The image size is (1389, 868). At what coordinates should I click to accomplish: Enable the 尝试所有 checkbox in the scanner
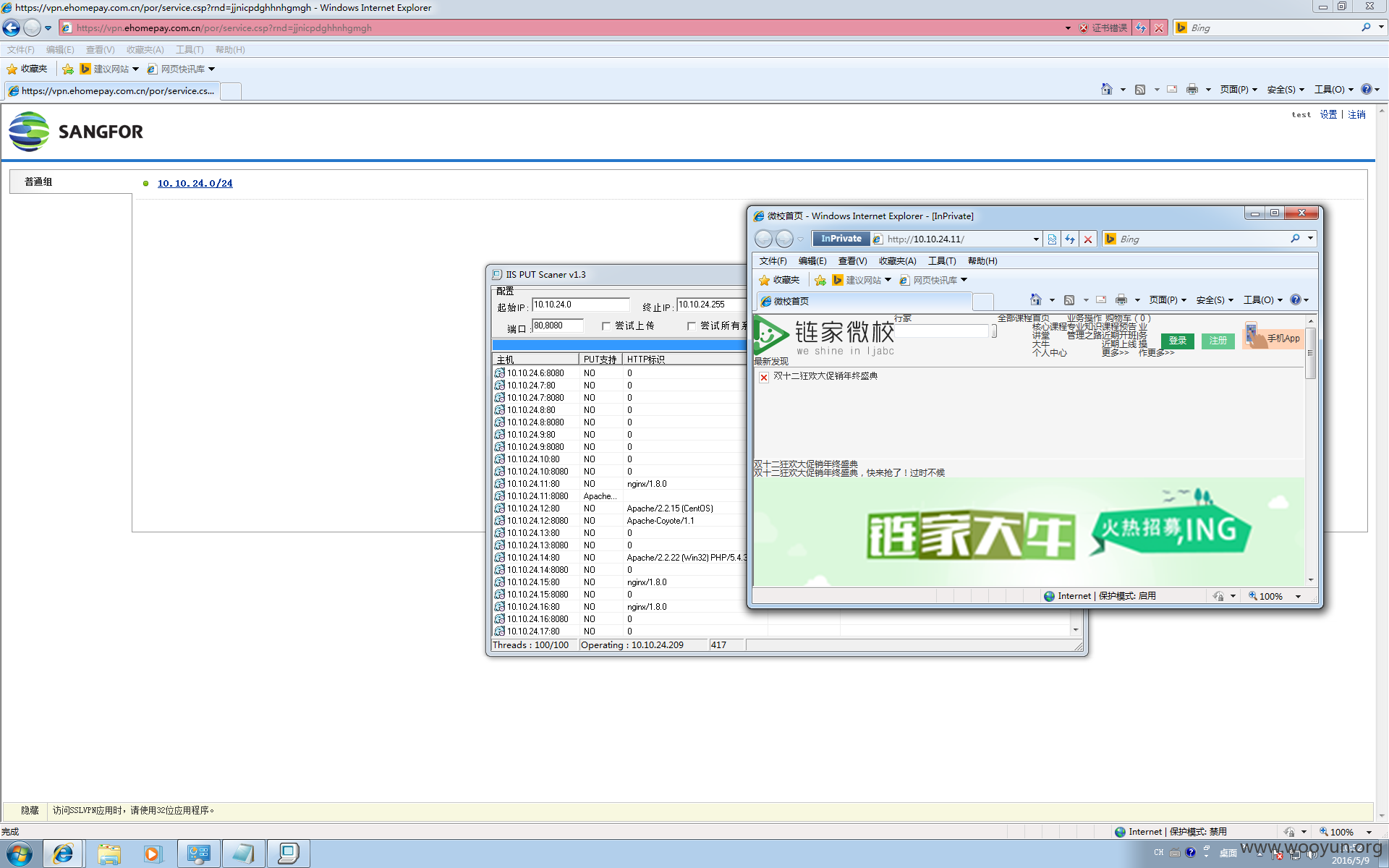point(692,326)
